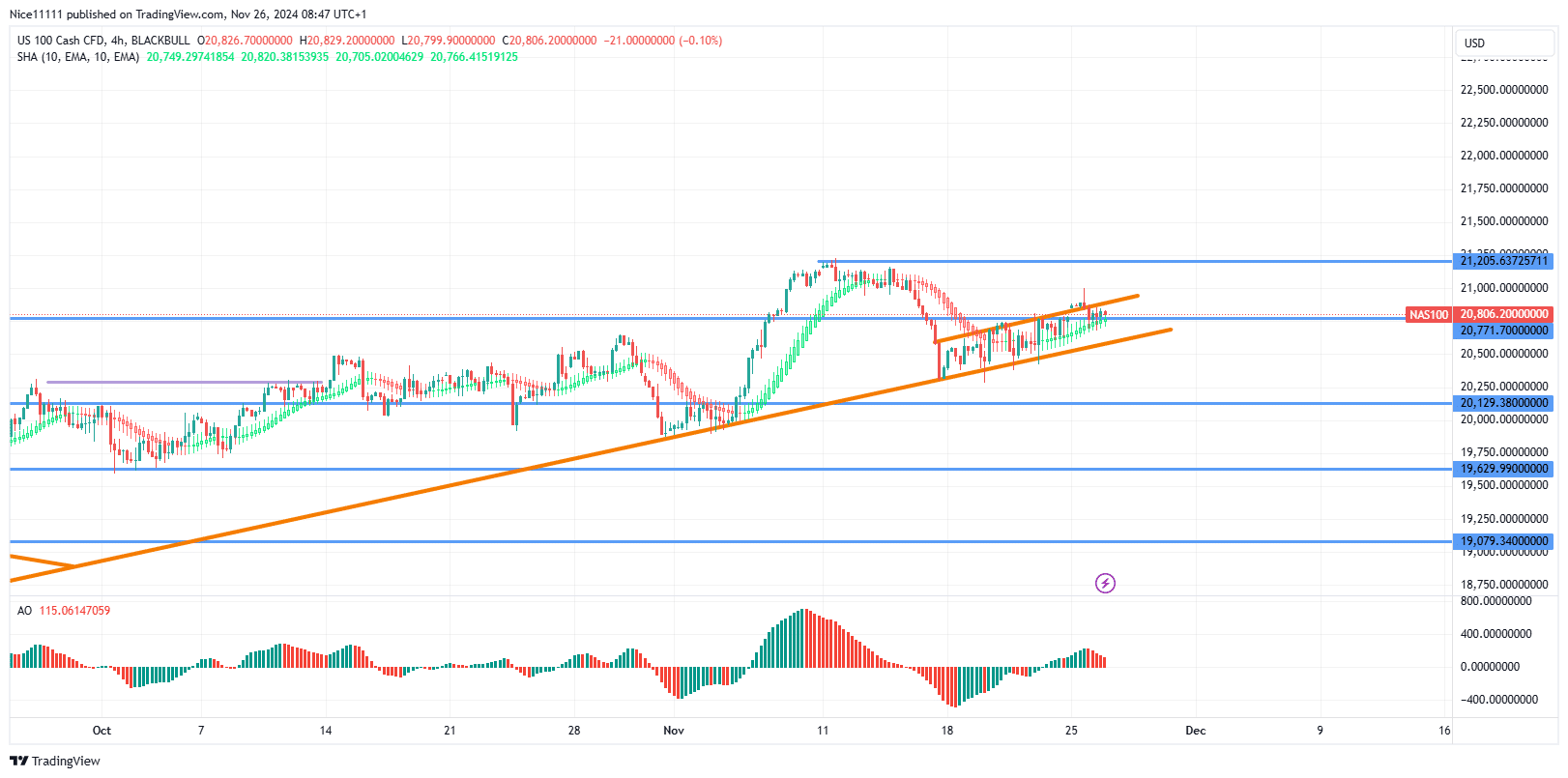The width and height of the screenshot is (1568, 778).
Task: Click the NAS100 symbol price tag
Action: (x=1429, y=315)
